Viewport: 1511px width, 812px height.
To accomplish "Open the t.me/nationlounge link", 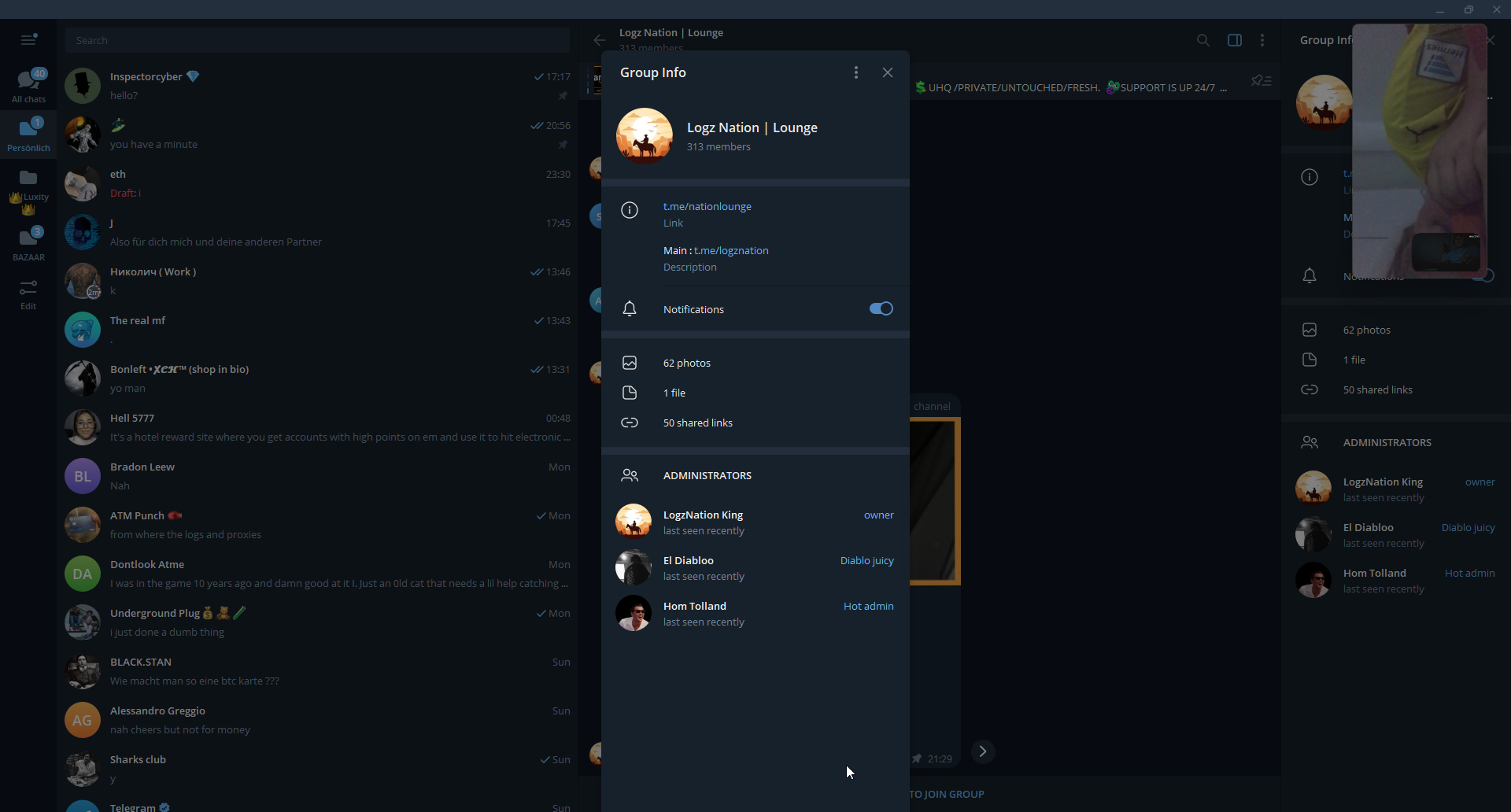I will click(707, 206).
